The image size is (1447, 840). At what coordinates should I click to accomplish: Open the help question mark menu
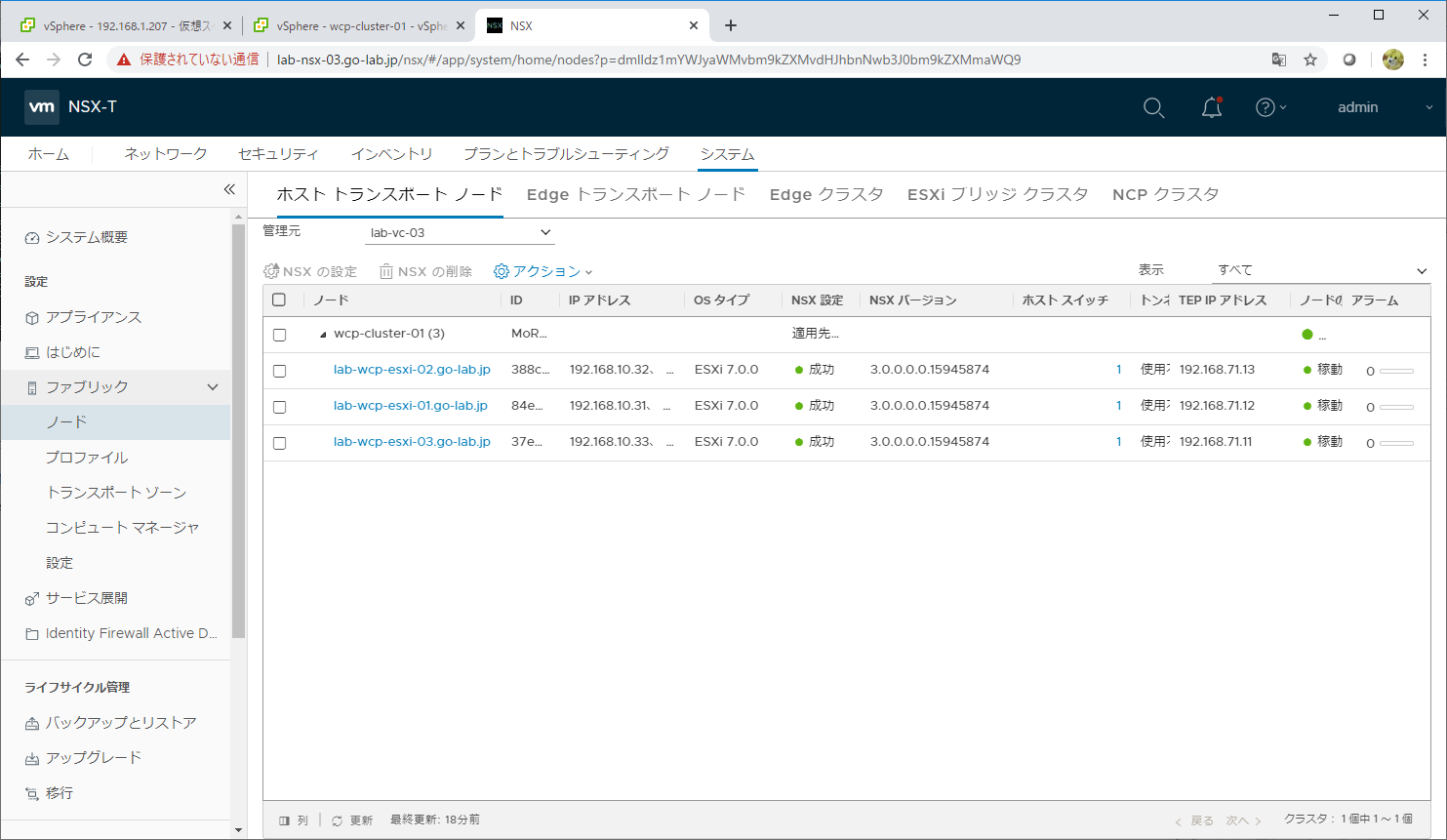click(1270, 107)
